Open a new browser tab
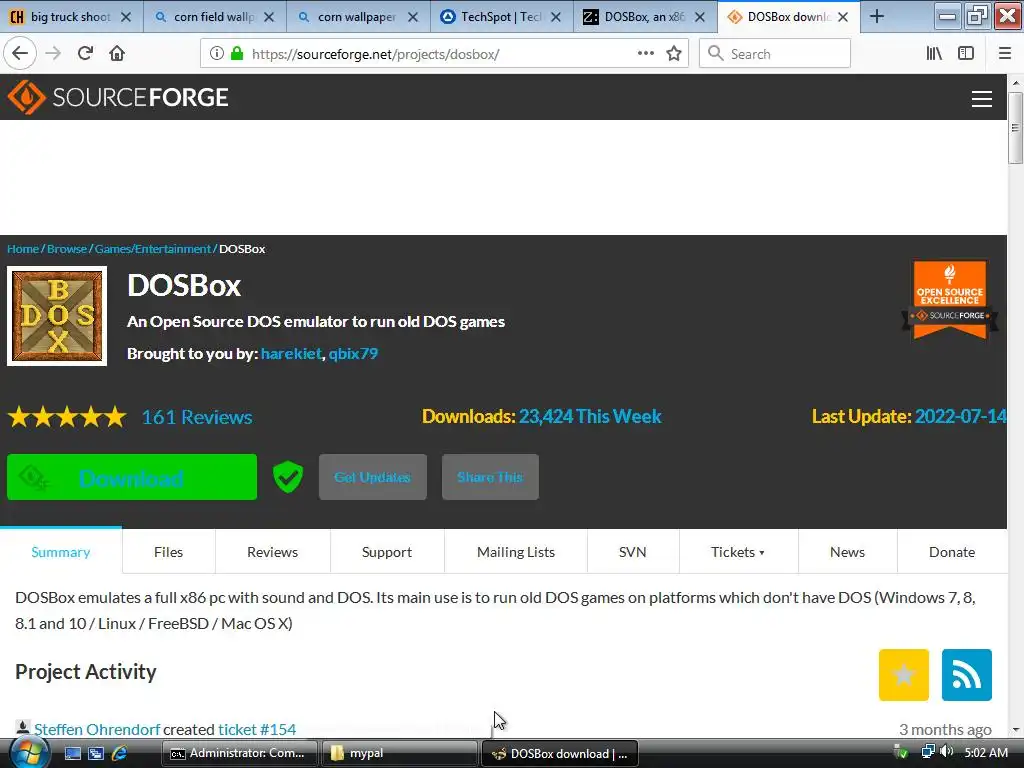 point(877,17)
